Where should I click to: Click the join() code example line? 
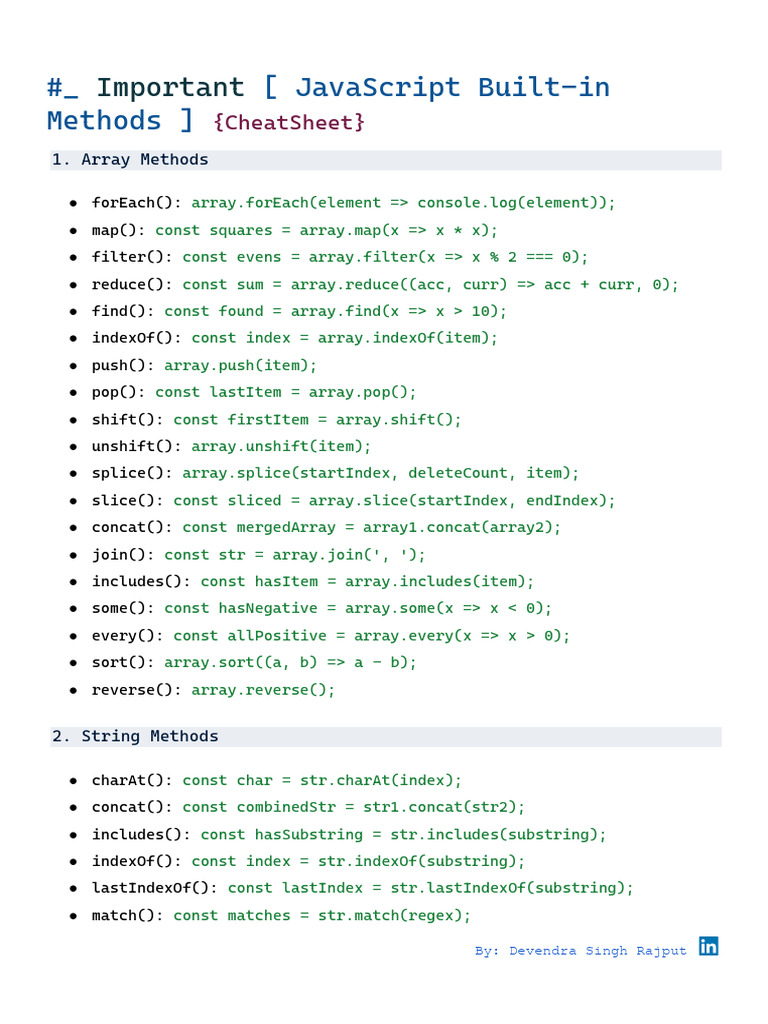pos(294,554)
